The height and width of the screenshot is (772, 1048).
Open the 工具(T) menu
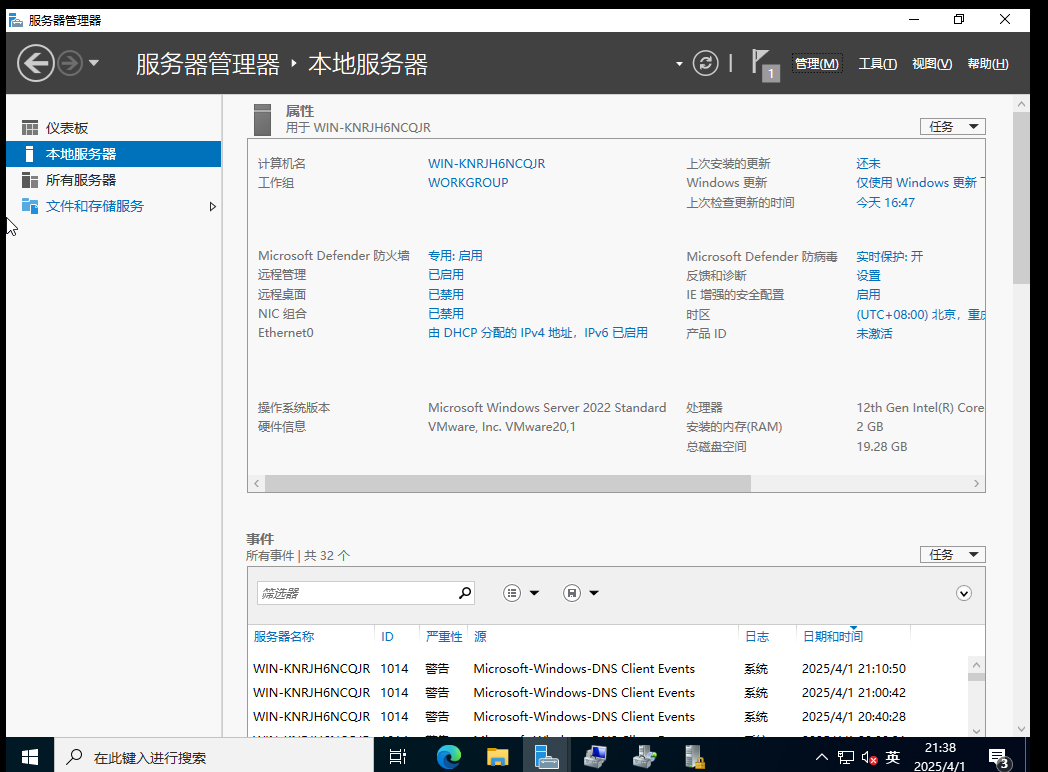coord(878,63)
